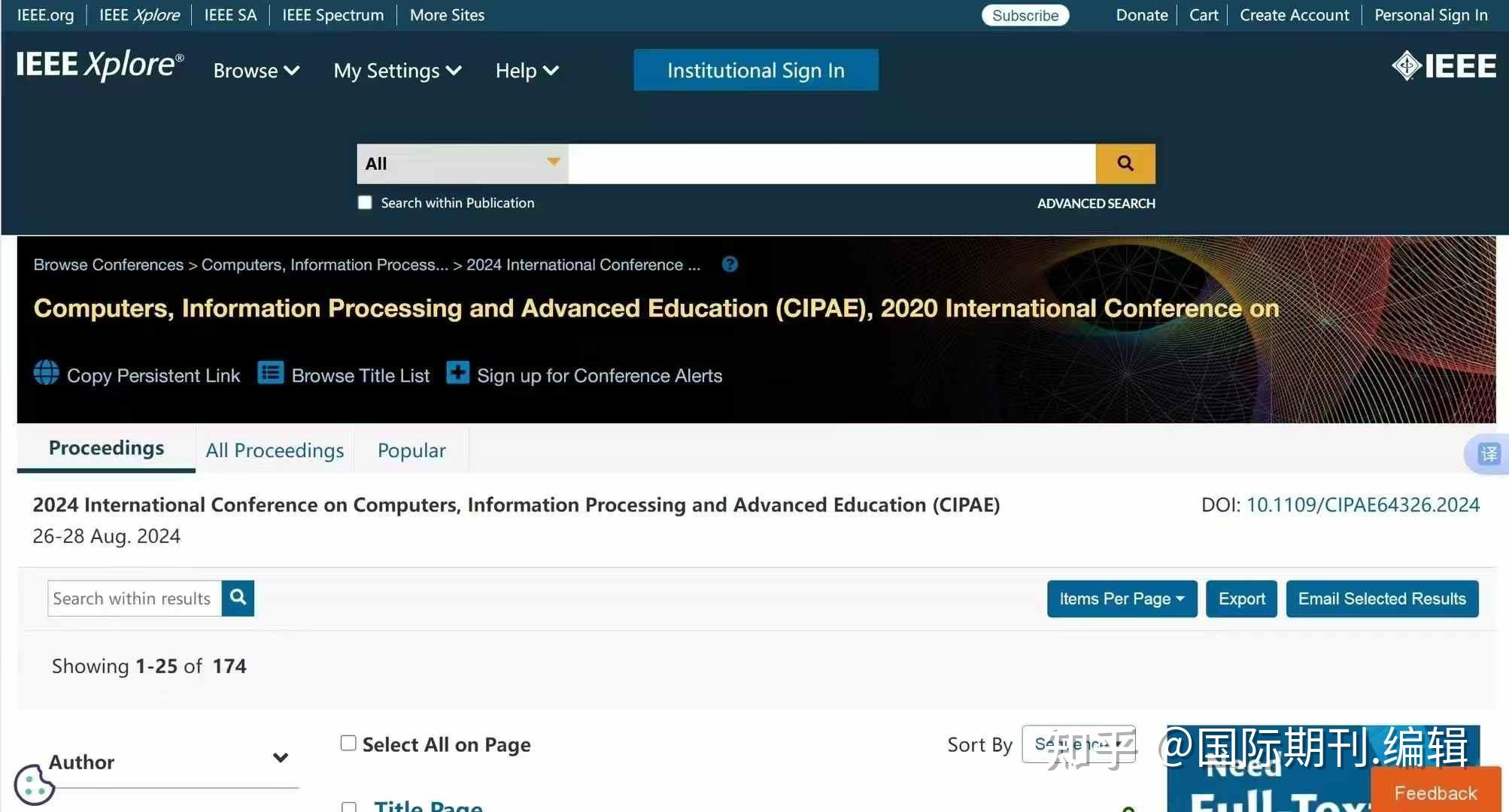The image size is (1509, 812).
Task: Click the help question mark beside the breadcrumb
Action: [728, 264]
